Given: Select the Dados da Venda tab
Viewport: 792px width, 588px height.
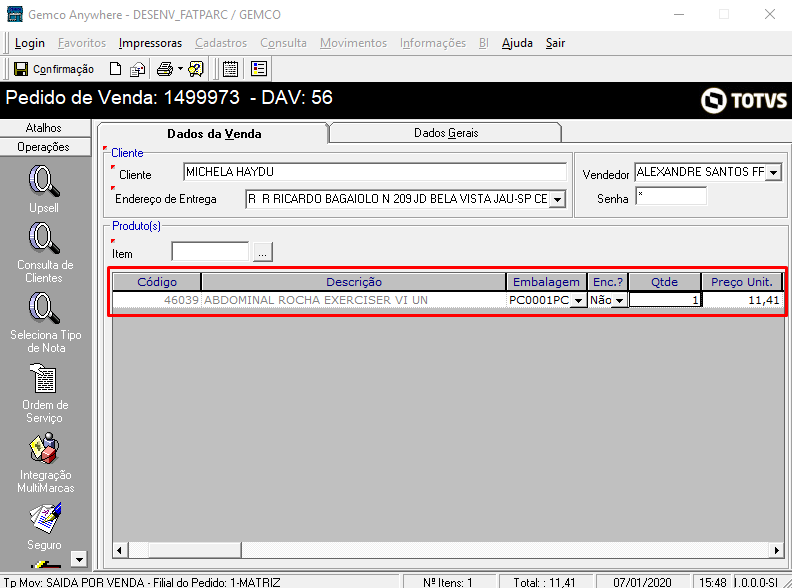Looking at the screenshot, I should [x=214, y=133].
